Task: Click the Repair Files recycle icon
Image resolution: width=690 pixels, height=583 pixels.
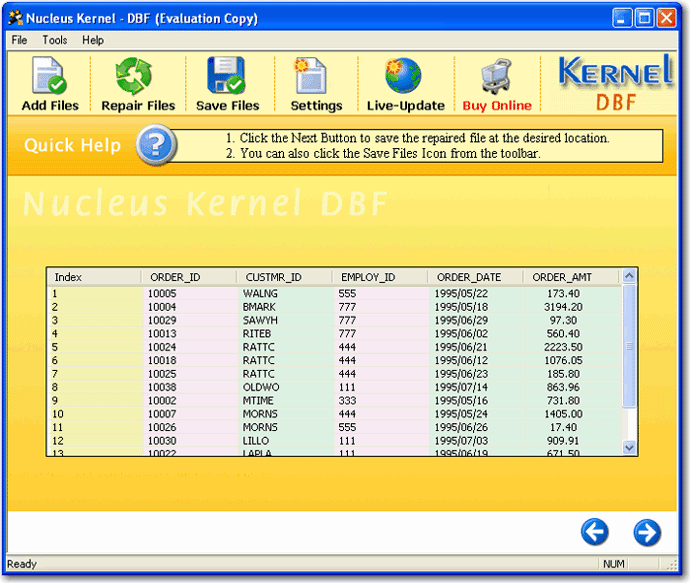Action: coord(137,83)
